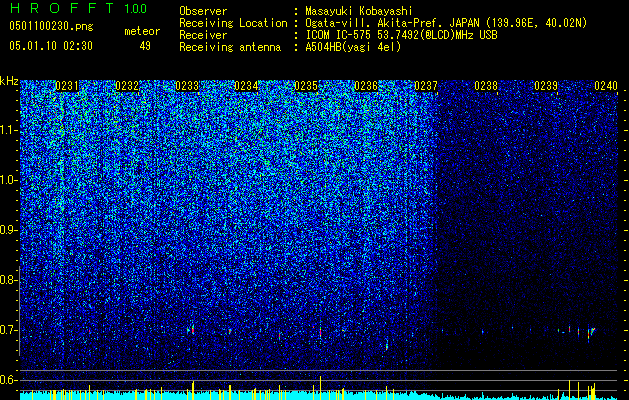Click the date stamp 05.01.10 02:30
This screenshot has height=400, width=629.
(51, 46)
